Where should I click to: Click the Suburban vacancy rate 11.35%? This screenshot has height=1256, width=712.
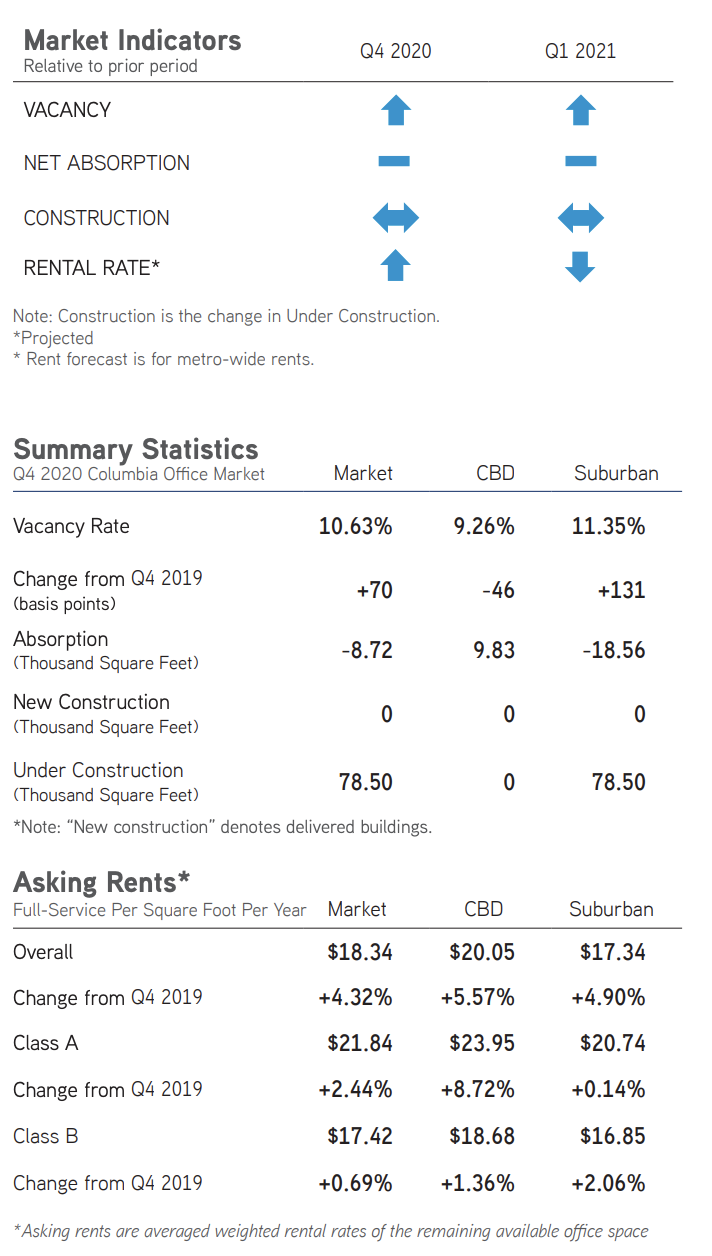608,526
